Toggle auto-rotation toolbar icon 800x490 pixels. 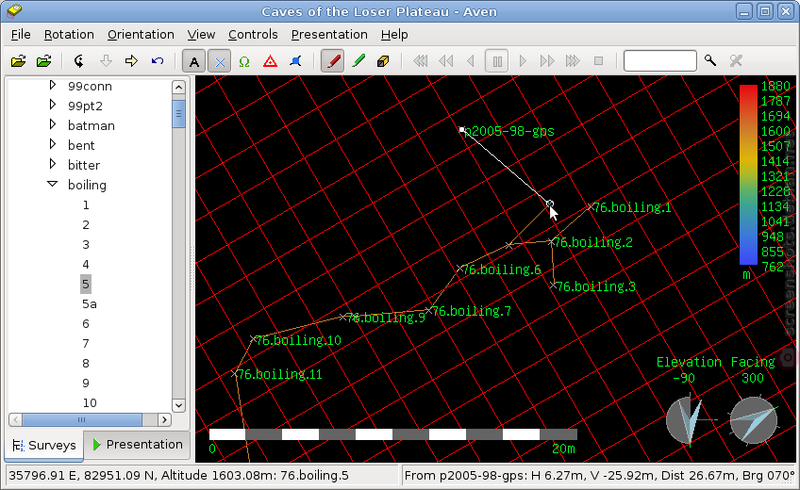pyautogui.click(x=79, y=61)
